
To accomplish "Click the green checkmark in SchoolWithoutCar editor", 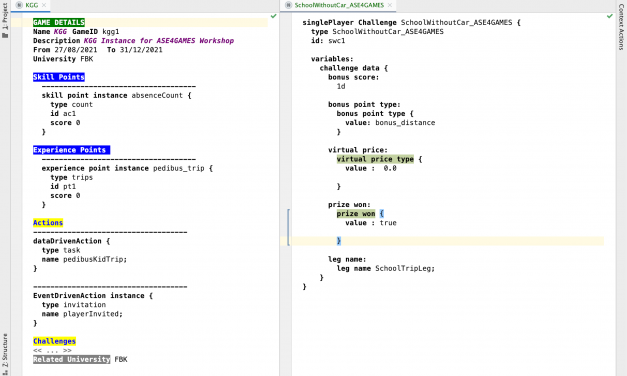I will click(x=609, y=16).
